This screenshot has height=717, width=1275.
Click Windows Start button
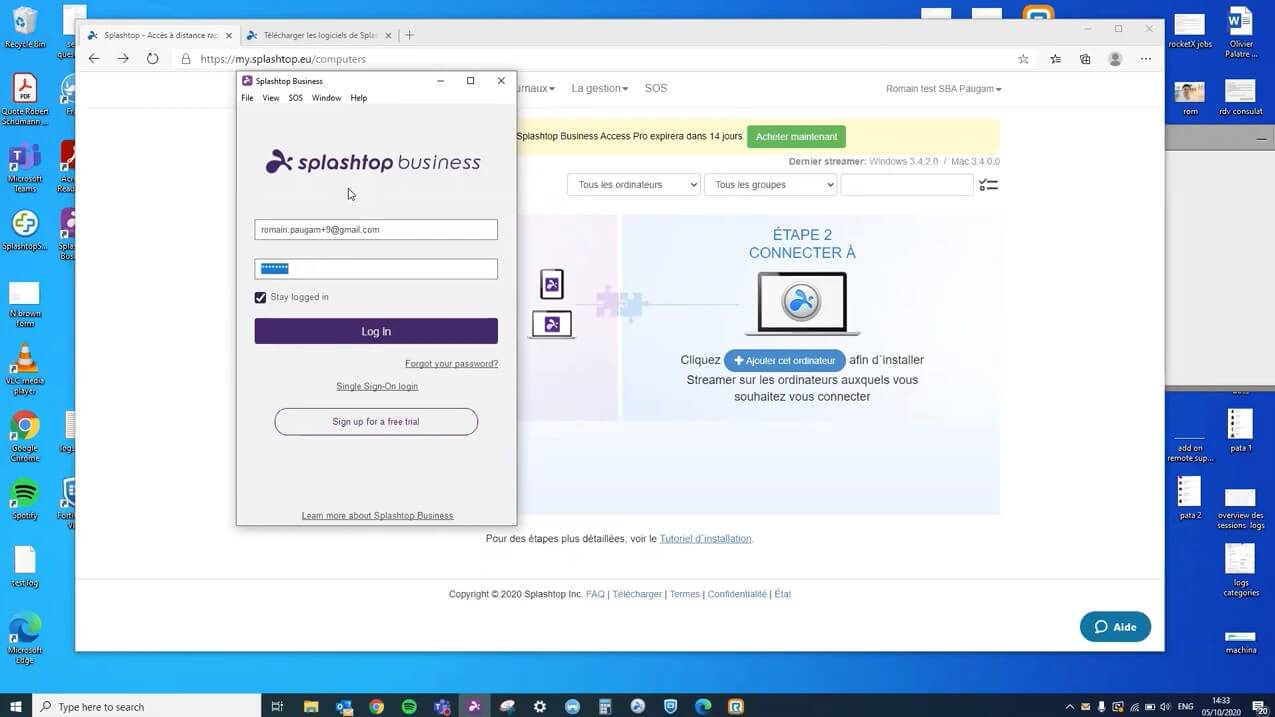click(x=16, y=706)
